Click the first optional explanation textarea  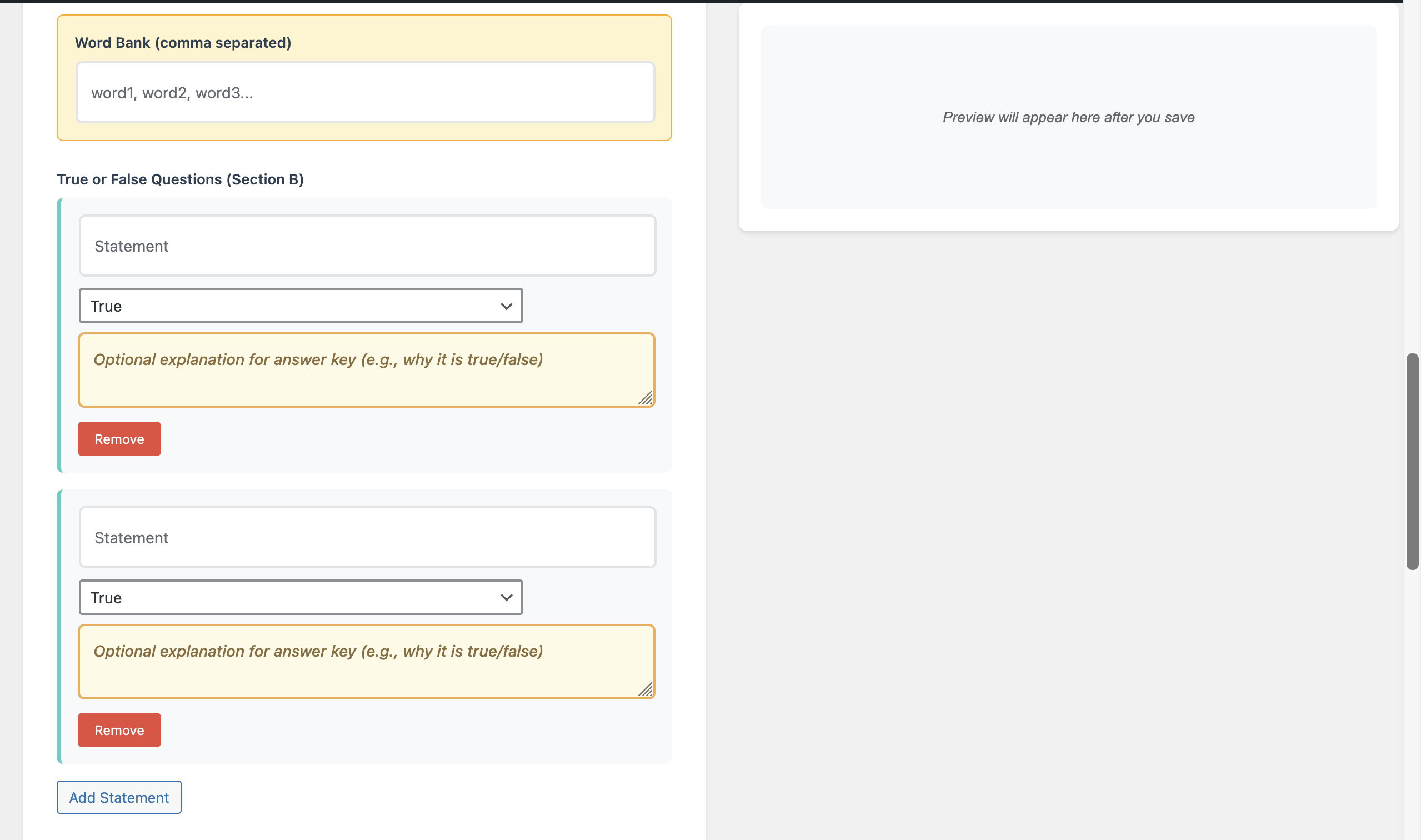(367, 370)
